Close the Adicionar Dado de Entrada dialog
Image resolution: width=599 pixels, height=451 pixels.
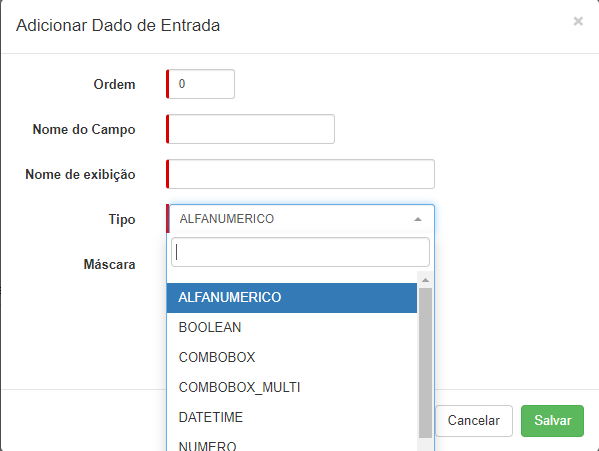578,21
